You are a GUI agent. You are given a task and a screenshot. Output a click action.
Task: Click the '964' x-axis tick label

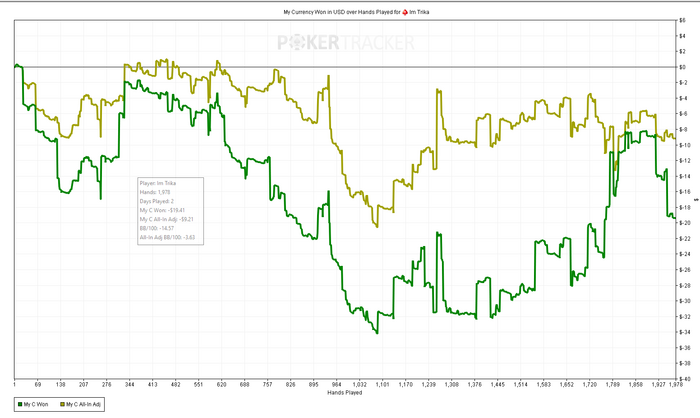tap(336, 385)
